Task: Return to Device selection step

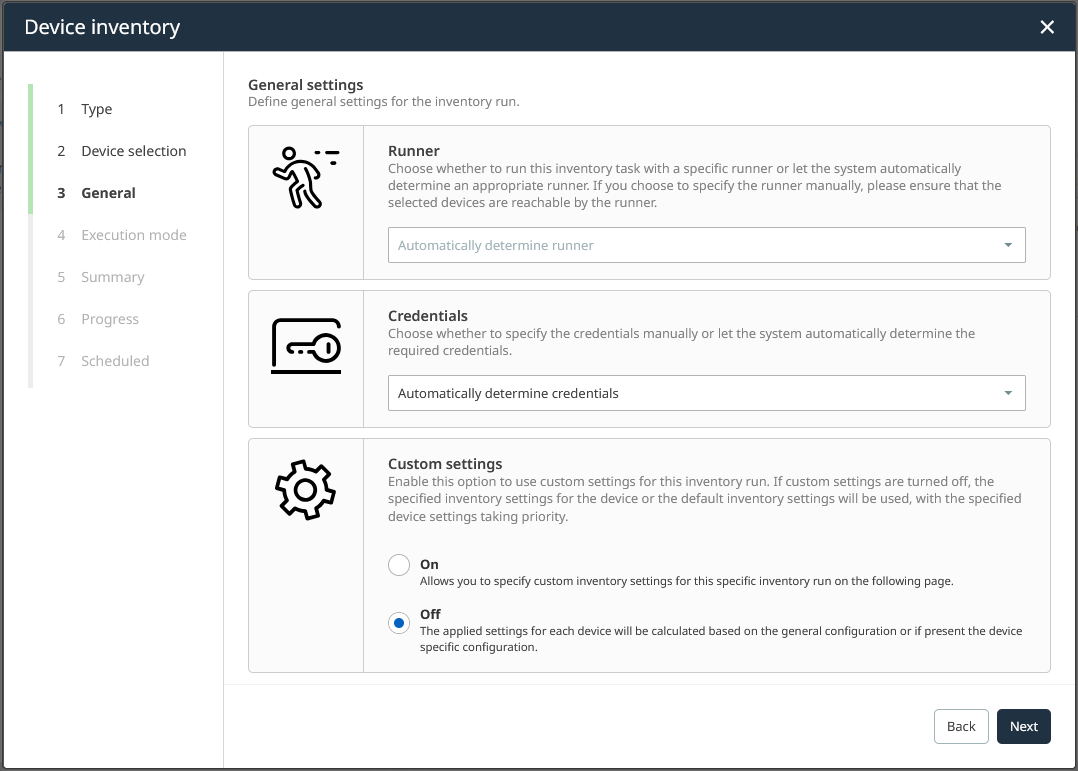Action: tap(133, 151)
